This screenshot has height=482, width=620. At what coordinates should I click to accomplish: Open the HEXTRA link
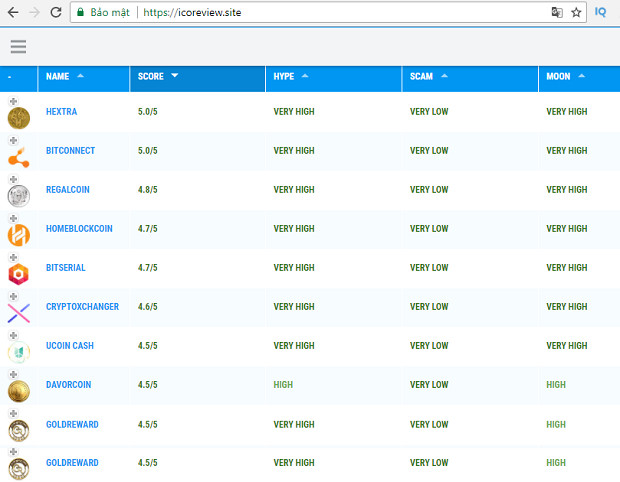(x=61, y=112)
